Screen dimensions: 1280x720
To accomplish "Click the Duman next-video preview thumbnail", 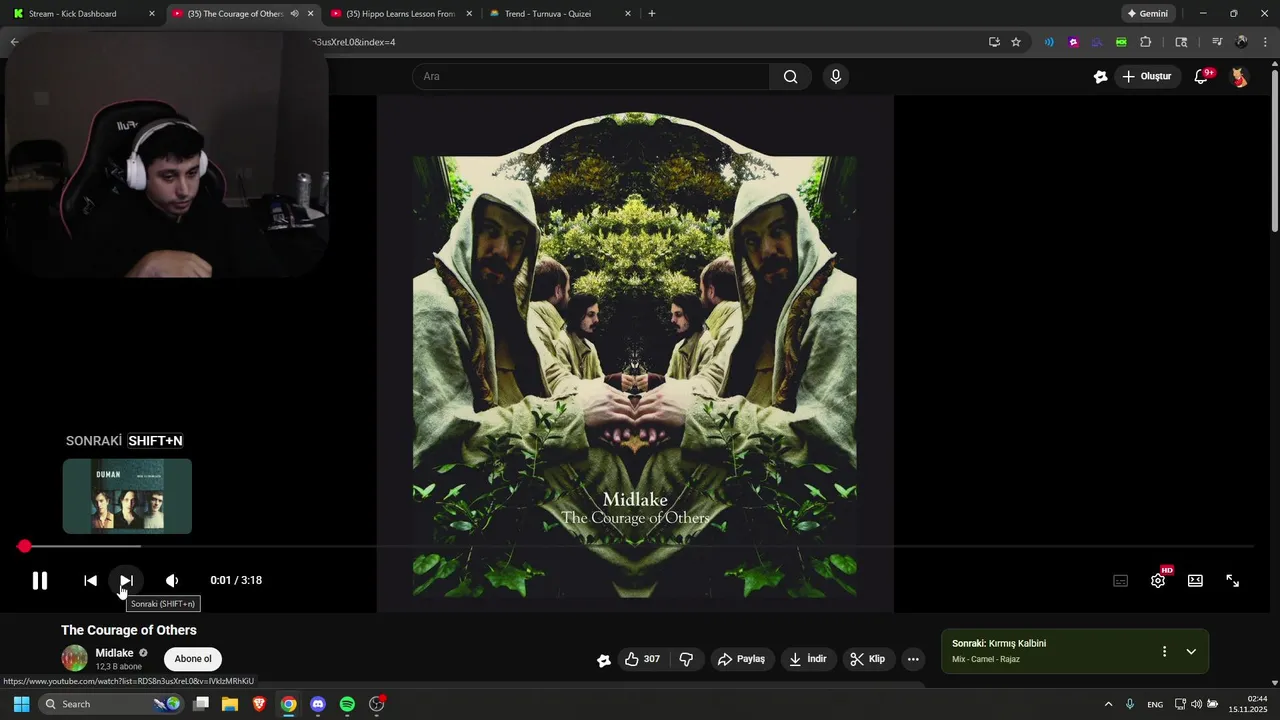I will [x=127, y=496].
